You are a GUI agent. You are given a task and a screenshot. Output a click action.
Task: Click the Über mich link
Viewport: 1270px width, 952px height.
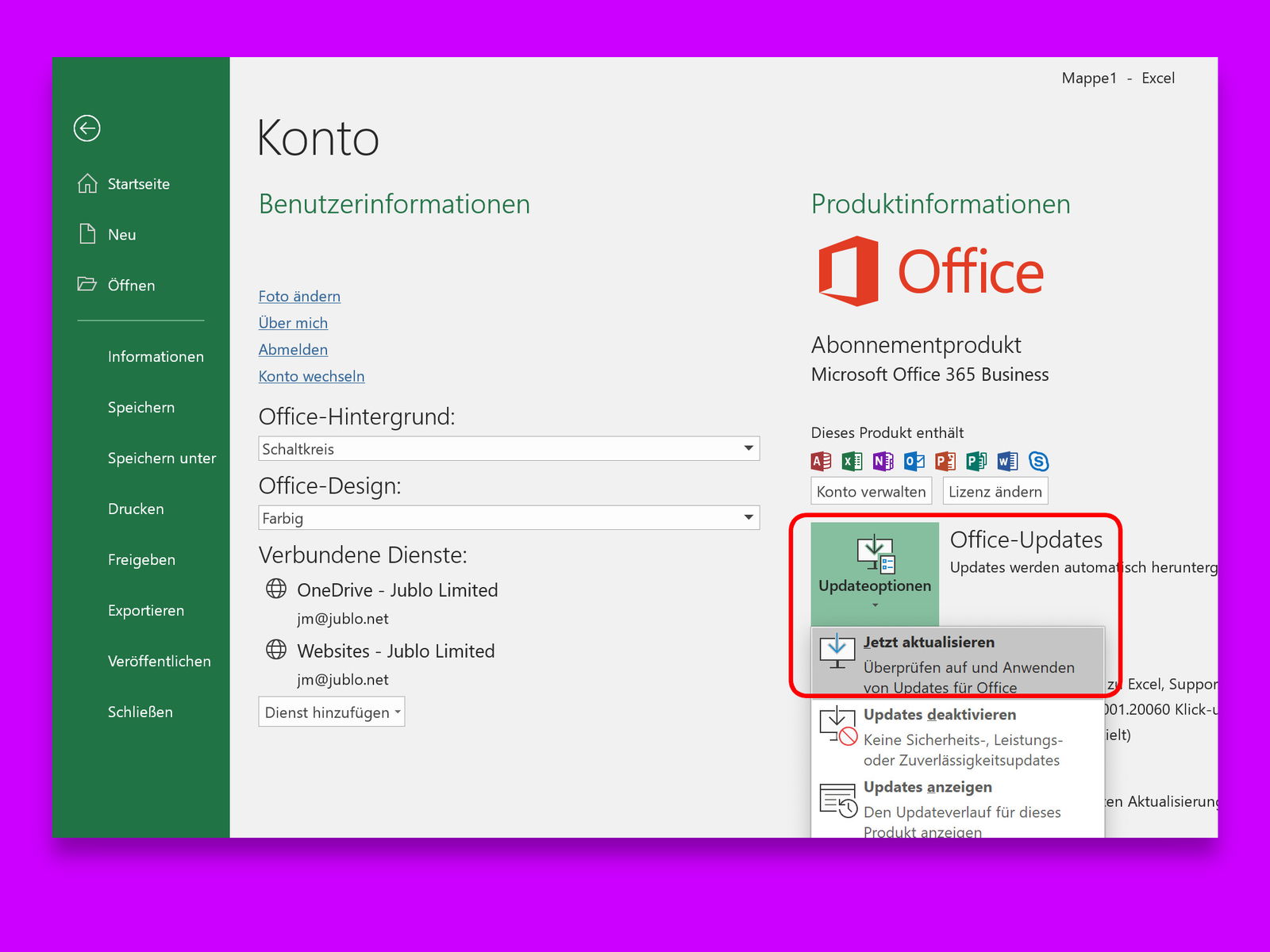[293, 323]
